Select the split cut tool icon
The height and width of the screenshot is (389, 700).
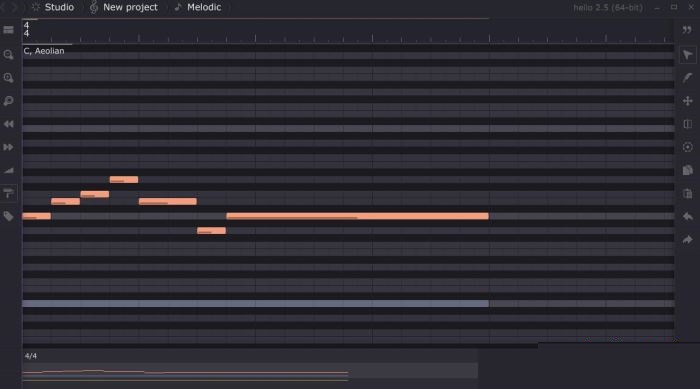coord(688,124)
